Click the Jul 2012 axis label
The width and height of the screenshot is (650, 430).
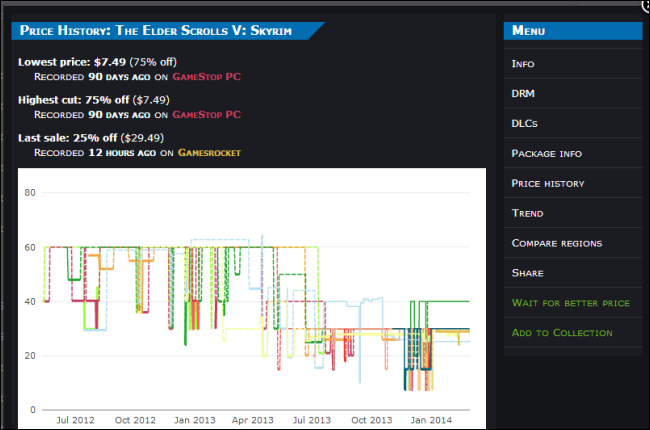[x=75, y=420]
